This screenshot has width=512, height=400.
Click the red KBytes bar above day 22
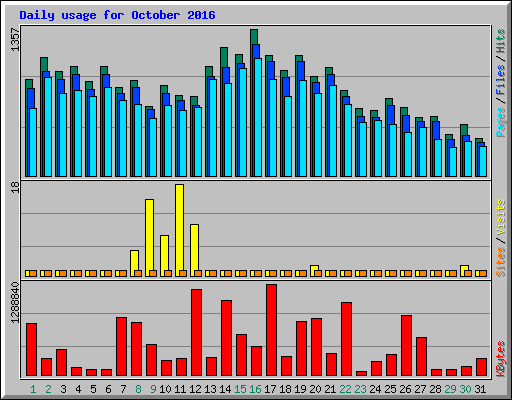point(346,339)
